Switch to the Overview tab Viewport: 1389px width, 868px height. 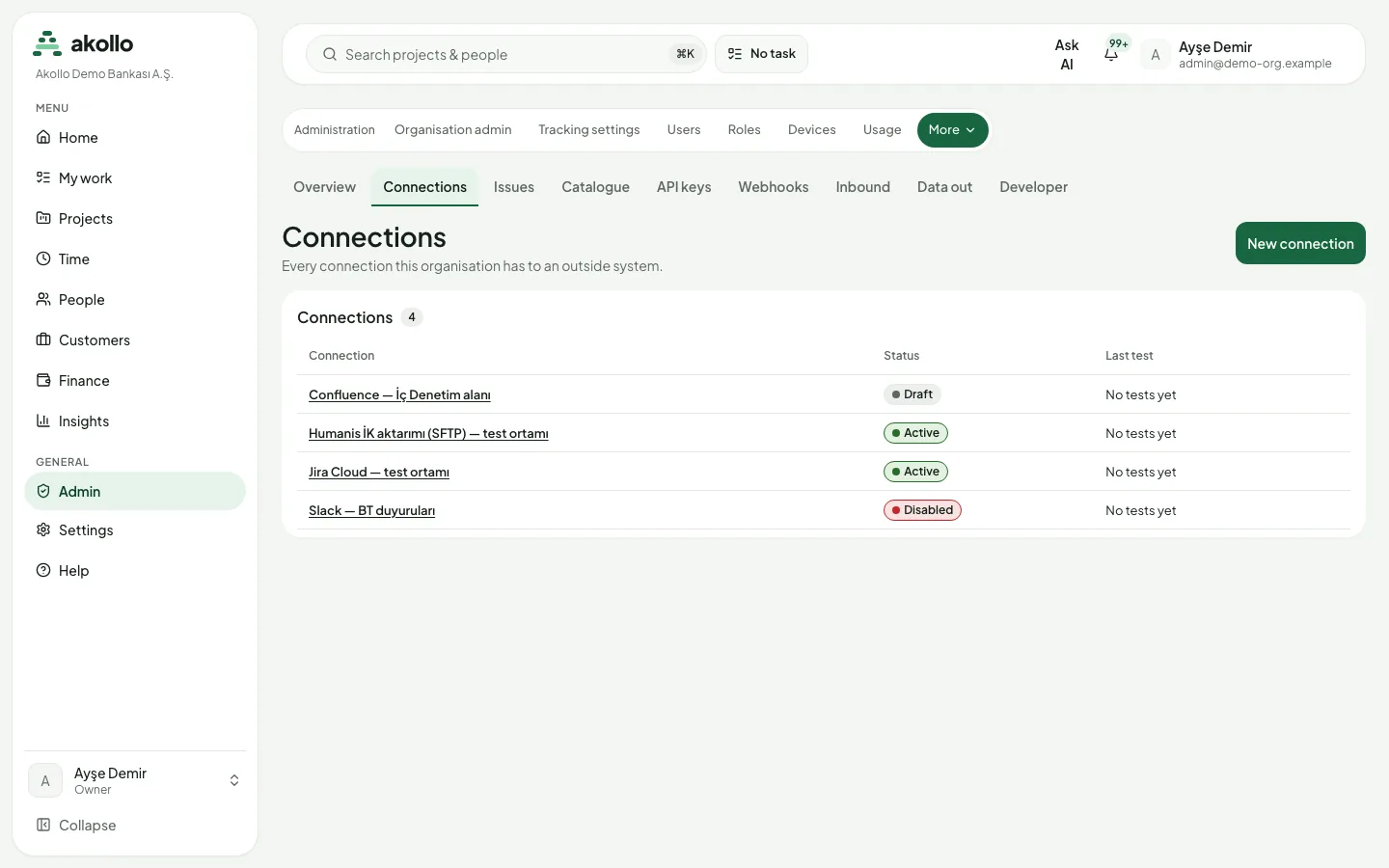pyautogui.click(x=324, y=187)
